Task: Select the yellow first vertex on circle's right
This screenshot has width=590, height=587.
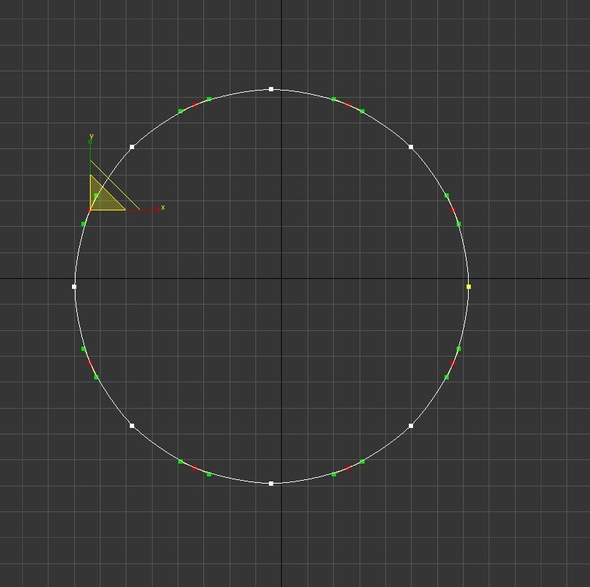Action: [468, 287]
